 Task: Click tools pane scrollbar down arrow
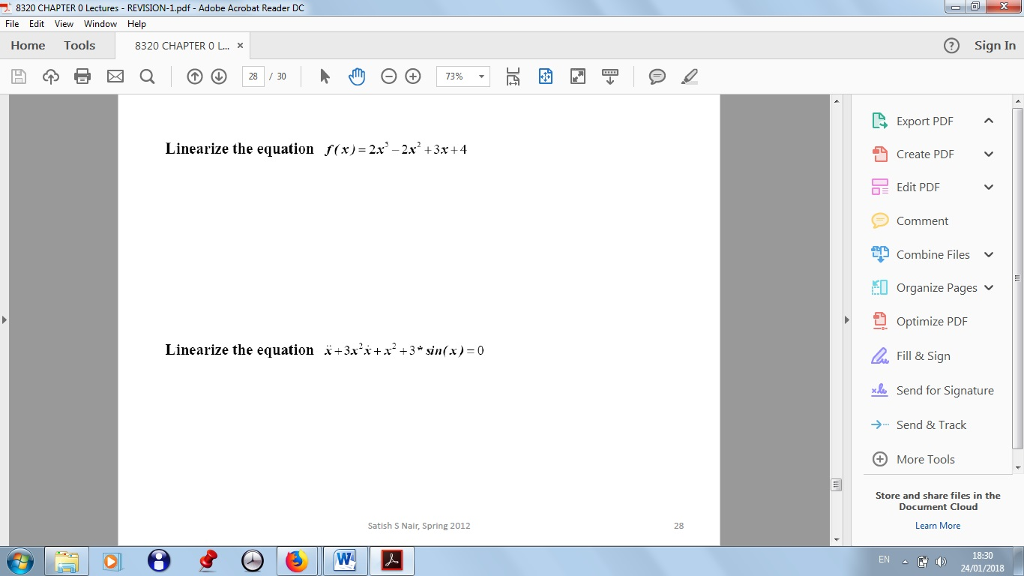click(1017, 468)
